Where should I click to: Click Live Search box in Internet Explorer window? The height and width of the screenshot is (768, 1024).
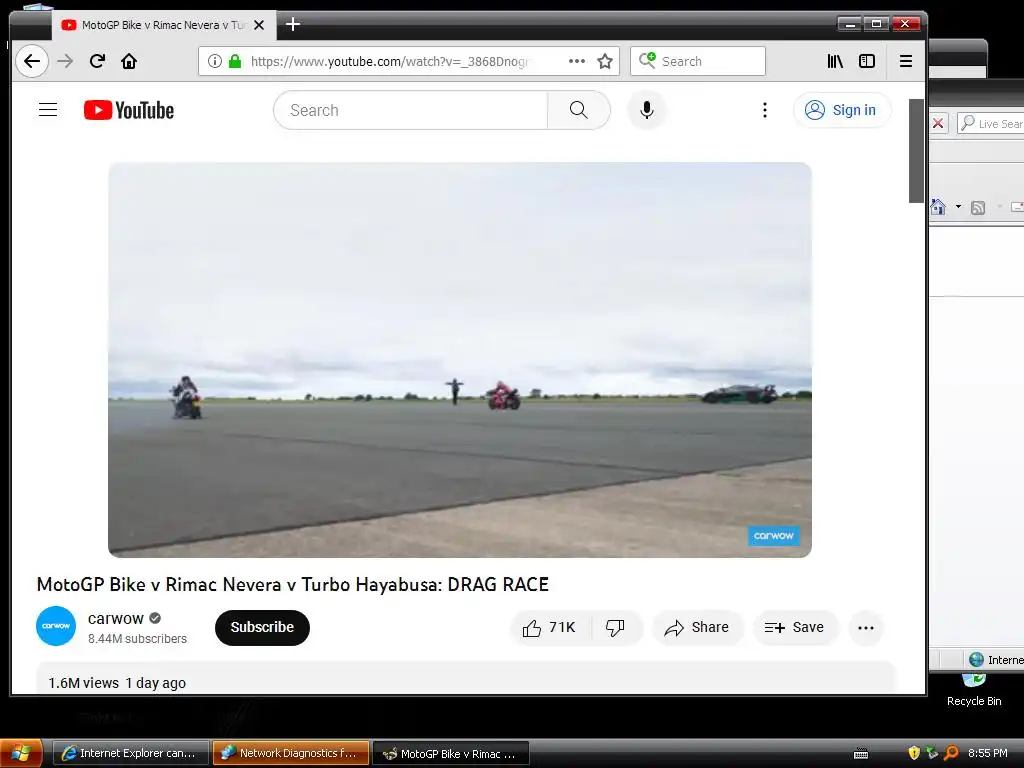pos(991,123)
